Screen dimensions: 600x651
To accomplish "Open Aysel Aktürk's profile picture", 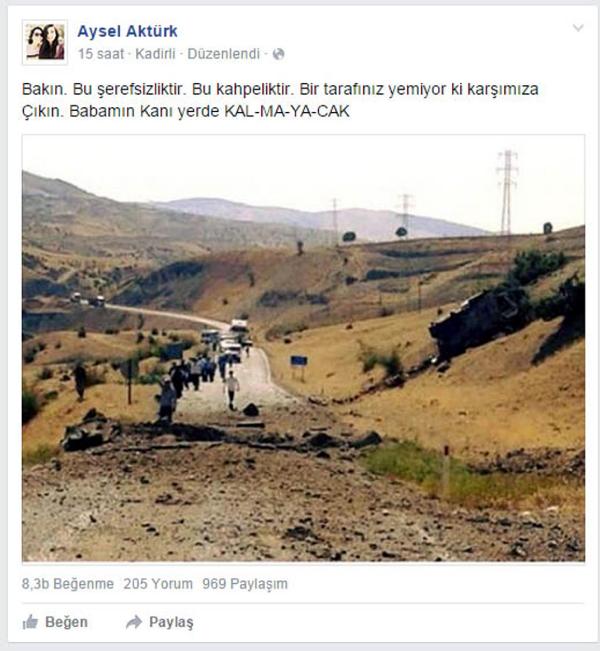I will tap(45, 42).
